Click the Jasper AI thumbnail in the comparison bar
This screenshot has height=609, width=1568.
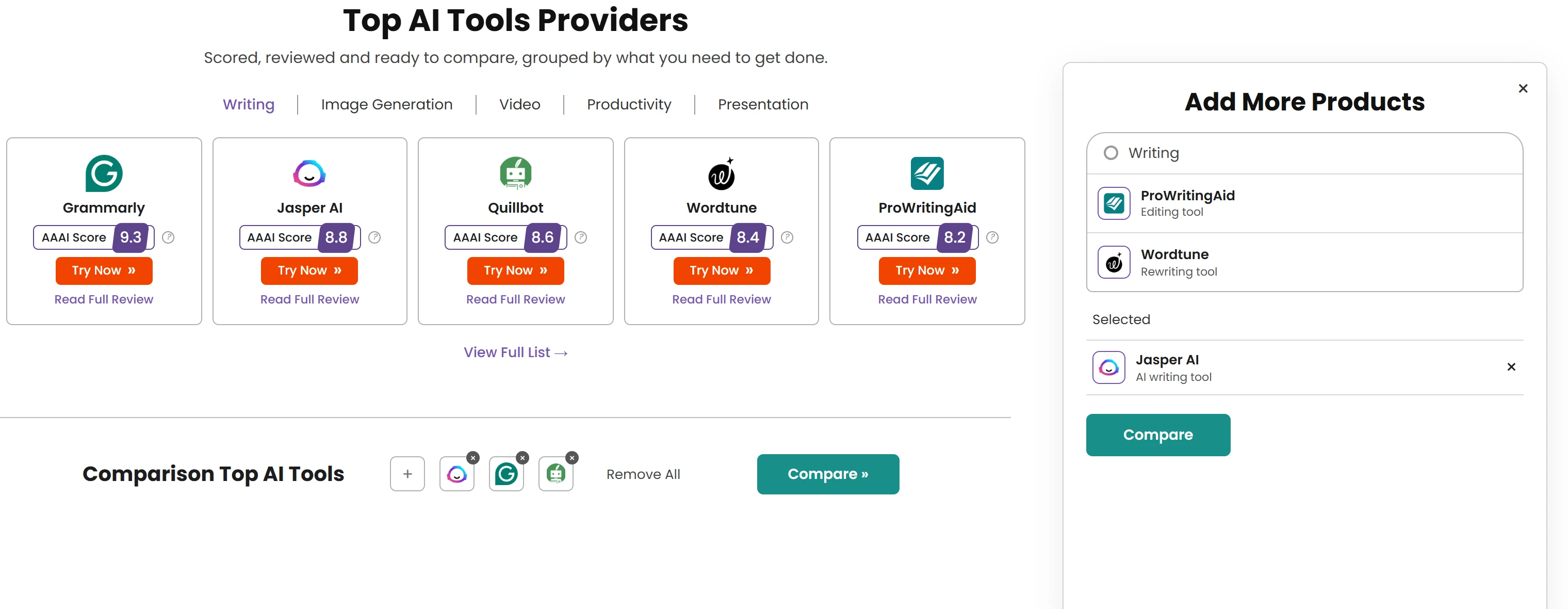click(456, 474)
